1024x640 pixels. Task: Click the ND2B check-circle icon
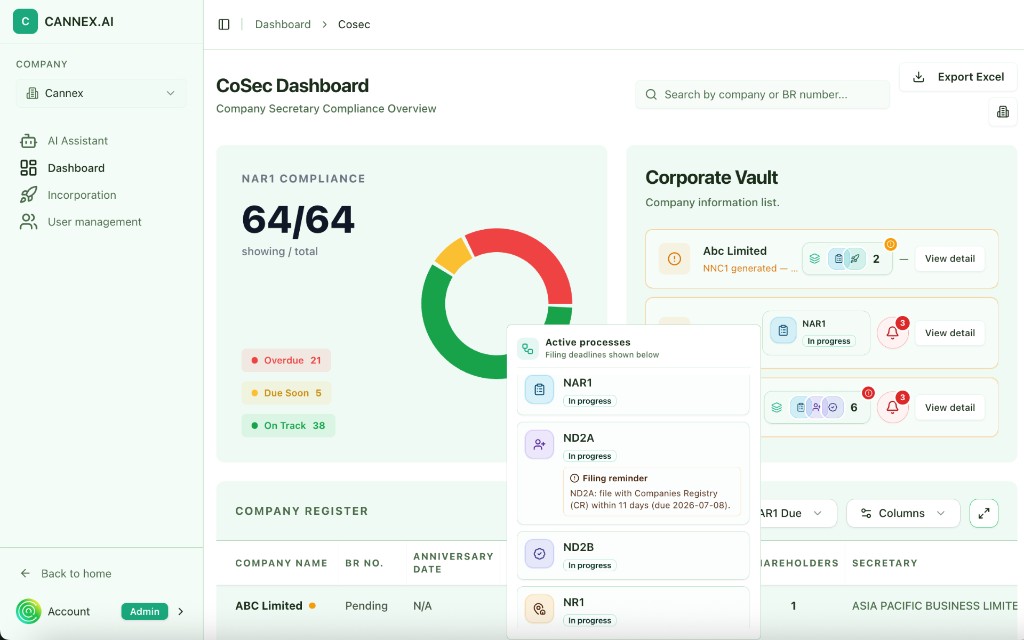coord(539,554)
